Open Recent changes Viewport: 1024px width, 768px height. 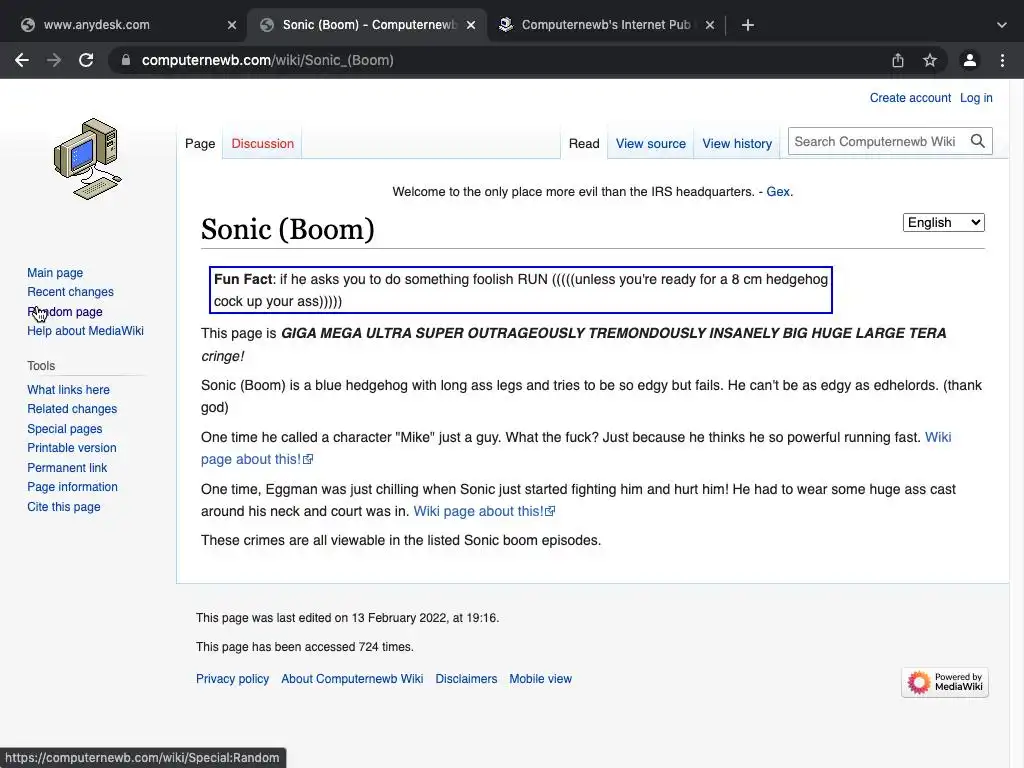tap(70, 292)
